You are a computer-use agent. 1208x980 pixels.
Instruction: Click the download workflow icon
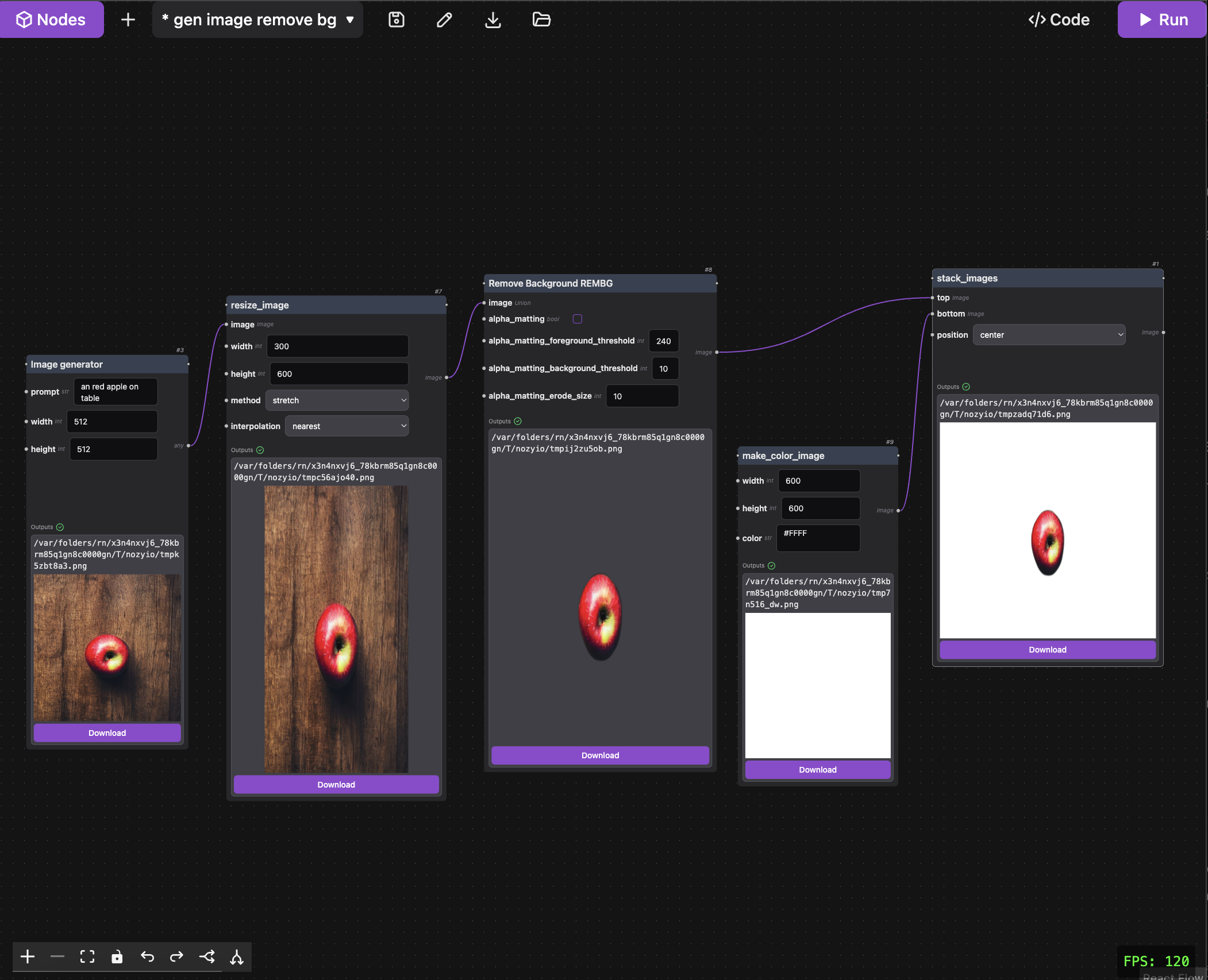[x=493, y=20]
